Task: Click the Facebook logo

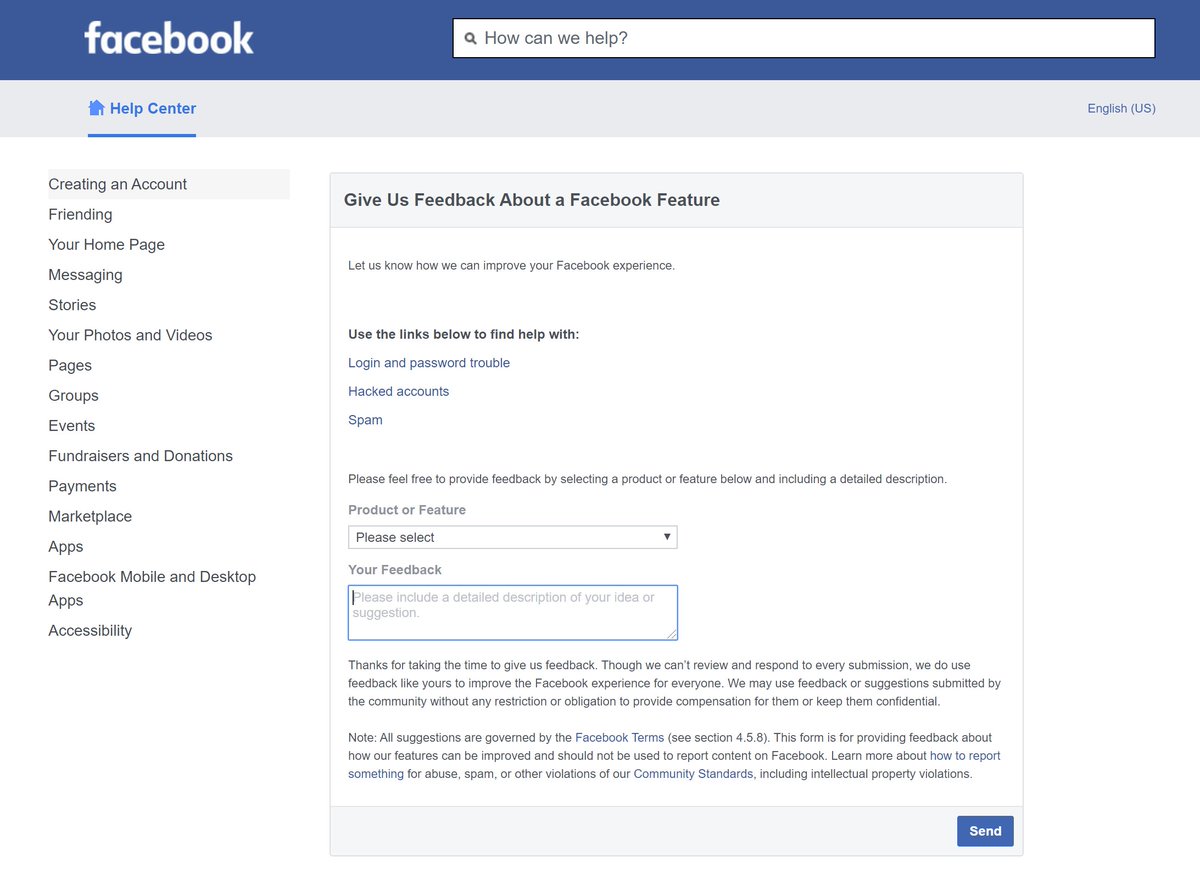Action: (169, 38)
